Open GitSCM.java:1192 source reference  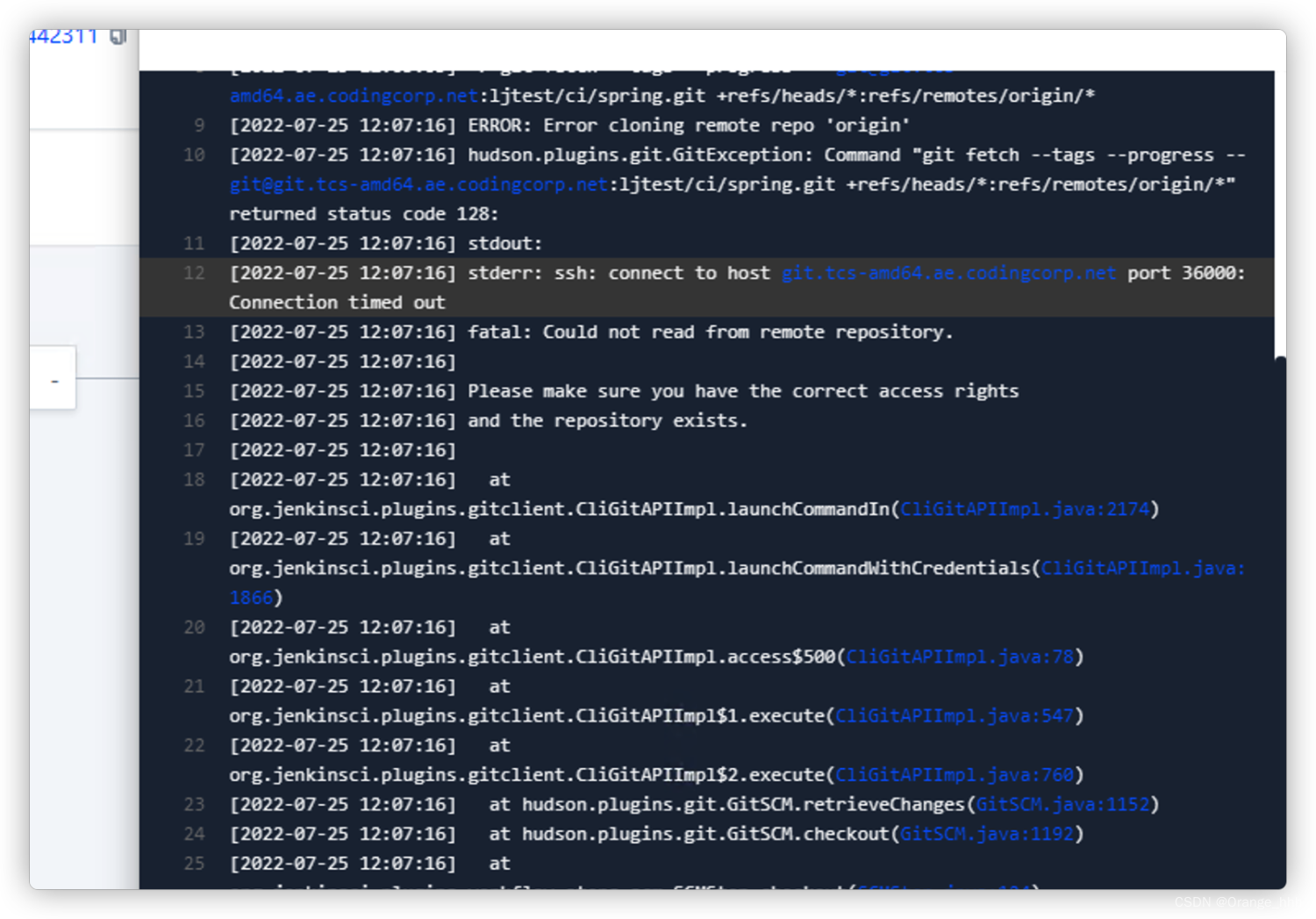[x=987, y=834]
